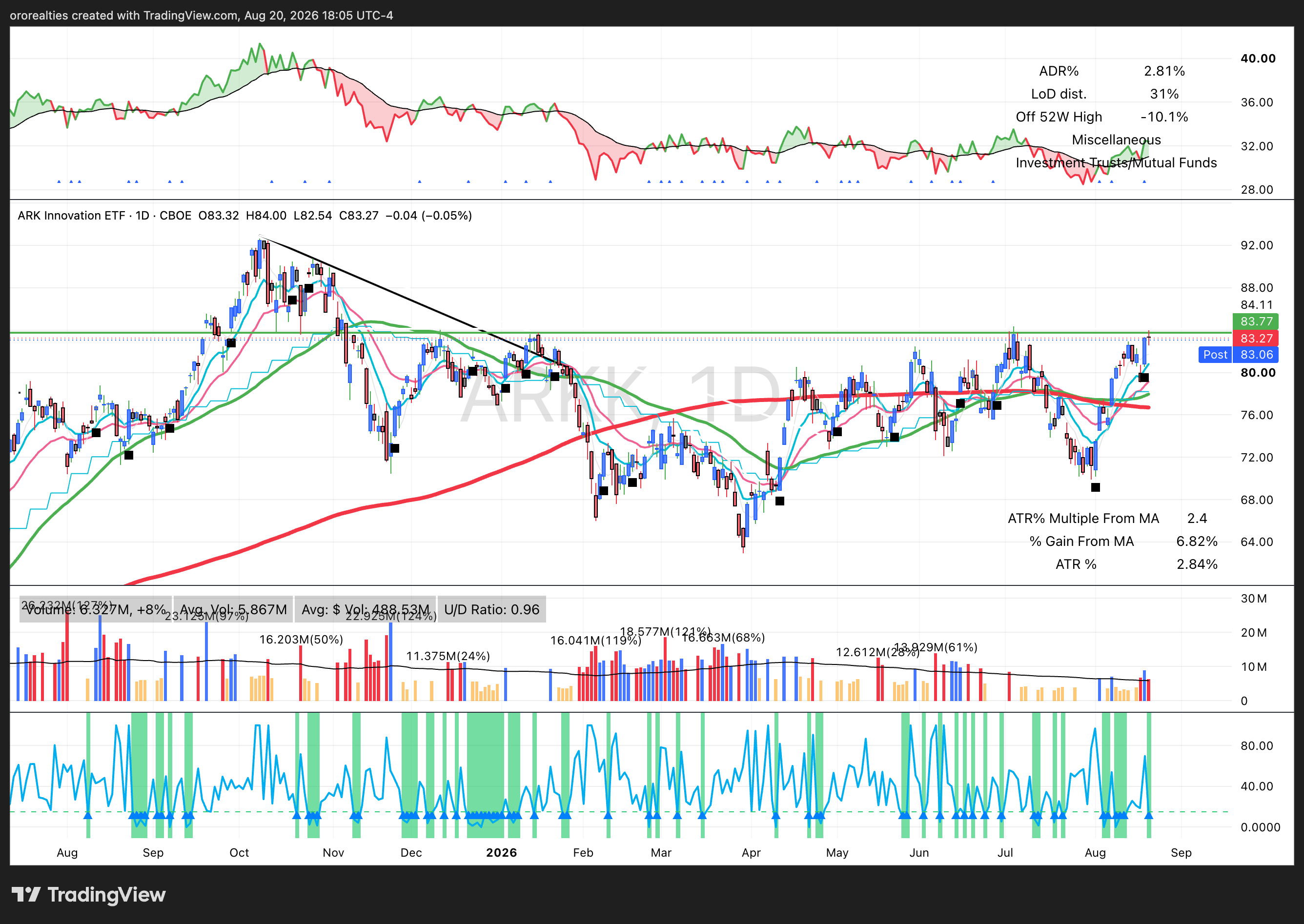The image size is (1304, 924).
Task: Click the 'LoD dist.' value 31%
Action: (1164, 94)
